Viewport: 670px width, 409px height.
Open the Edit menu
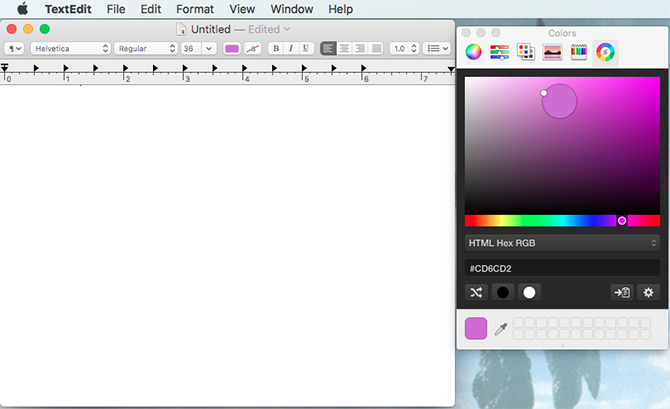[x=151, y=9]
